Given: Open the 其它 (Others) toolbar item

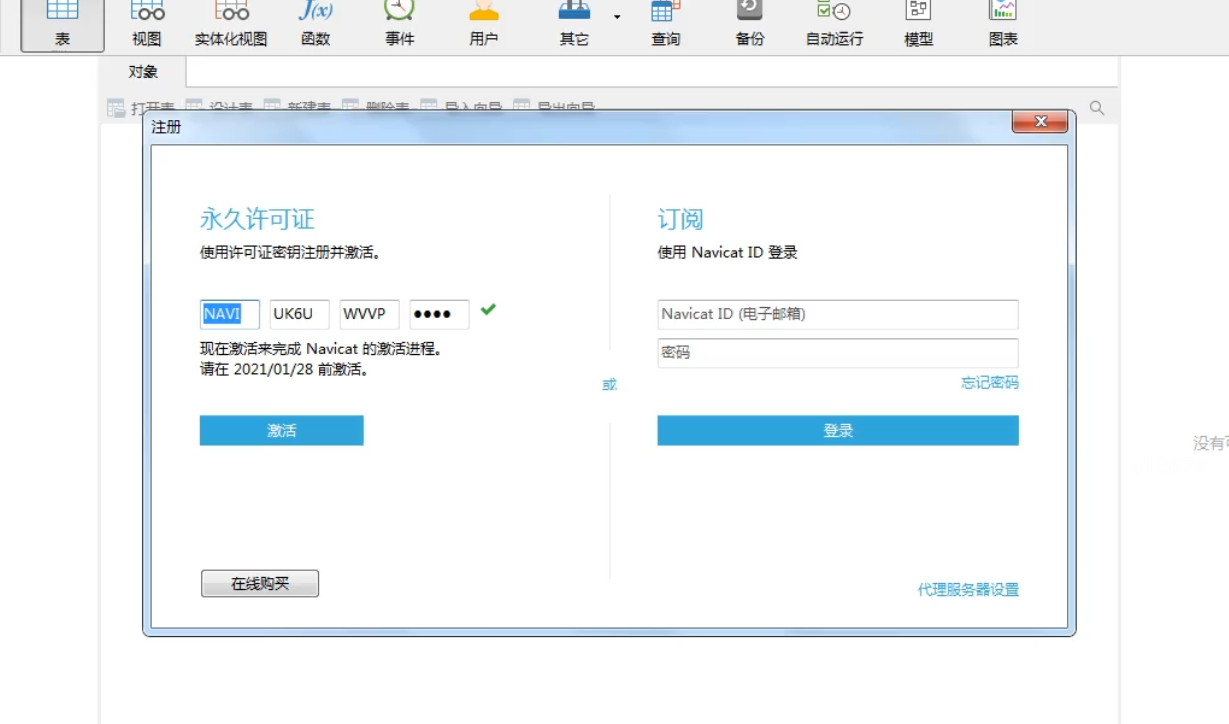Looking at the screenshot, I should tap(574, 25).
